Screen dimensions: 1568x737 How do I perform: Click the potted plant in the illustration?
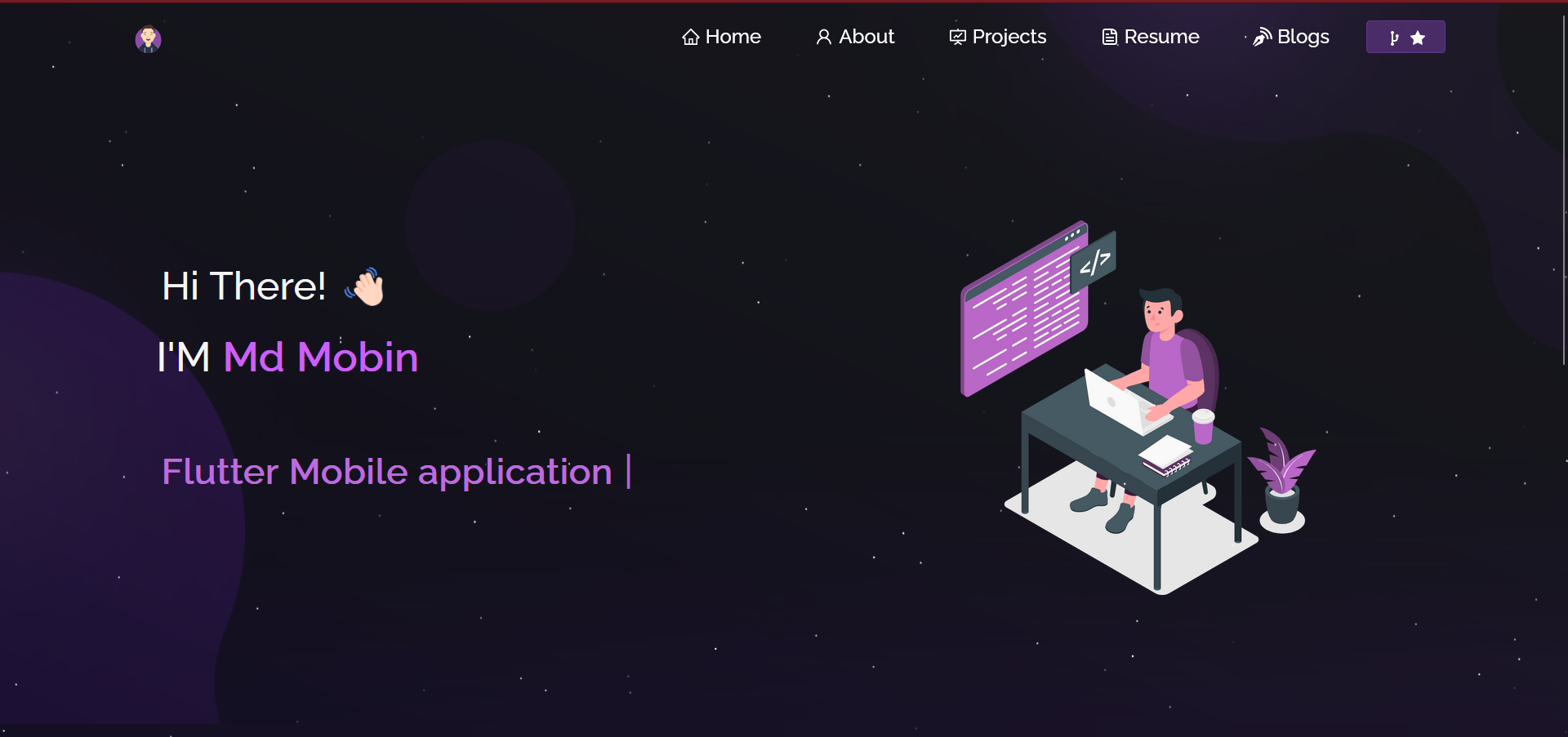point(1281,482)
